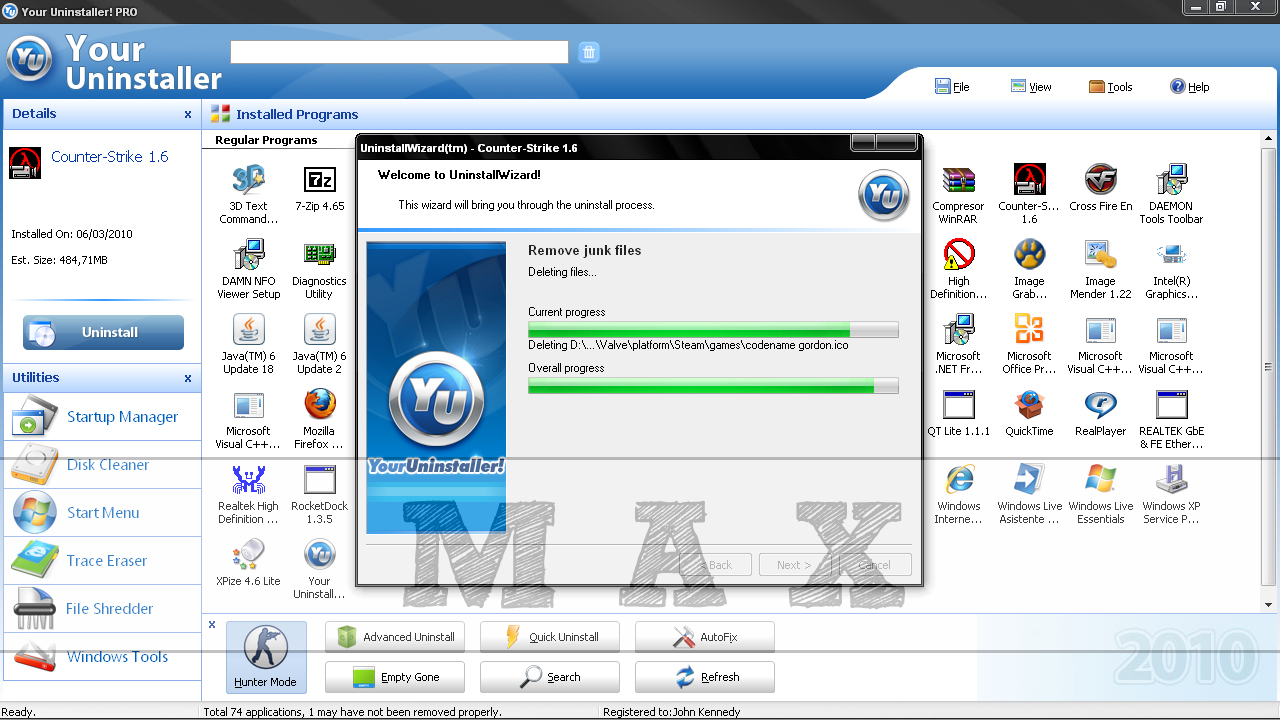Click the Uninstall button in Details

tap(103, 332)
